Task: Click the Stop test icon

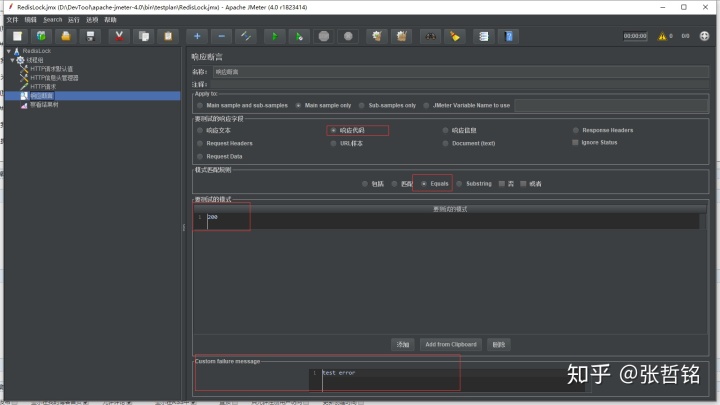Action: click(x=324, y=36)
